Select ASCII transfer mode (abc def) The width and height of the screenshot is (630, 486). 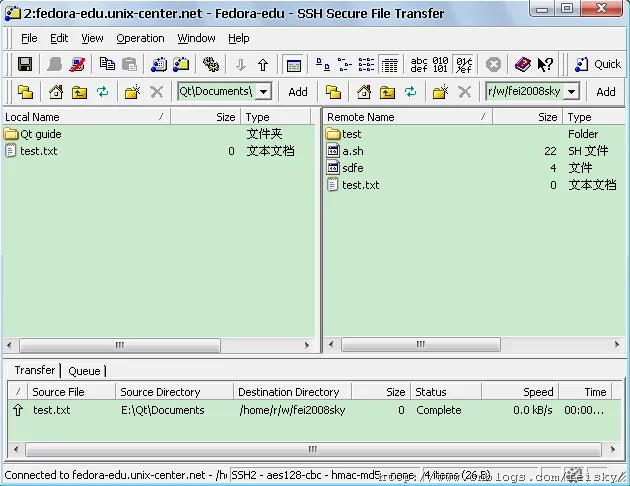(x=419, y=64)
